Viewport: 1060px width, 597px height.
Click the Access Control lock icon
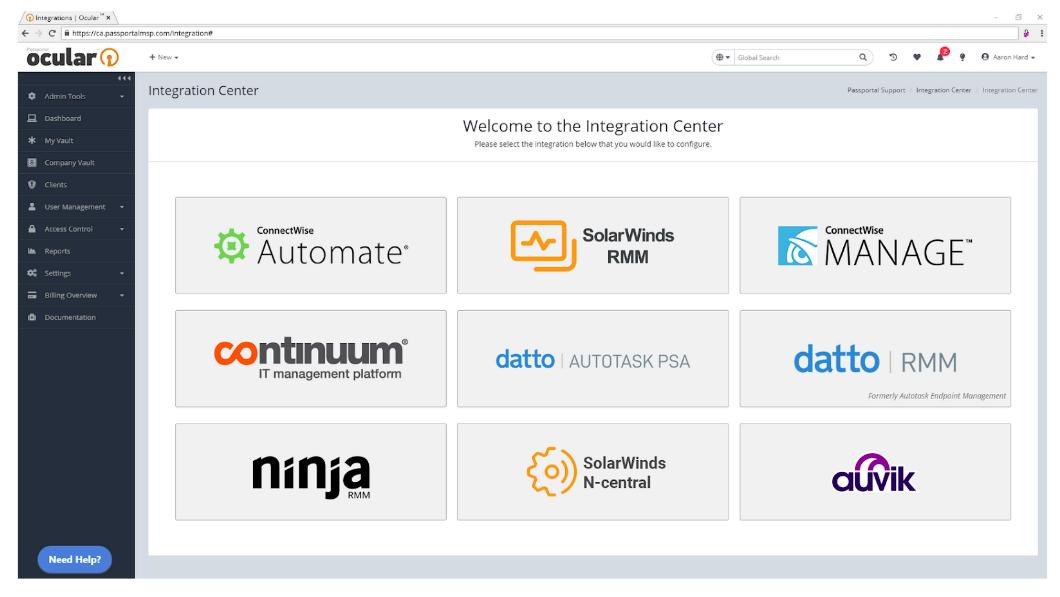pyautogui.click(x=32, y=229)
